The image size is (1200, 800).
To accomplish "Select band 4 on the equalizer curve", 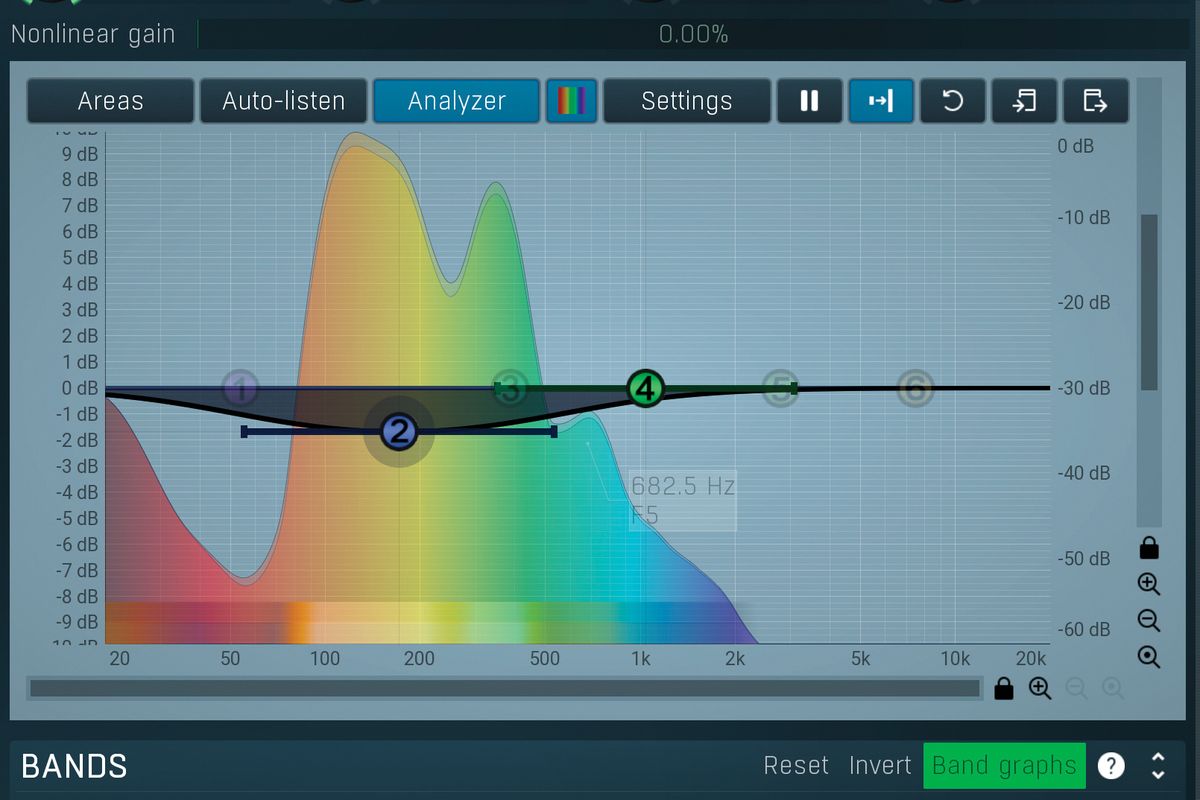I will pos(645,390).
